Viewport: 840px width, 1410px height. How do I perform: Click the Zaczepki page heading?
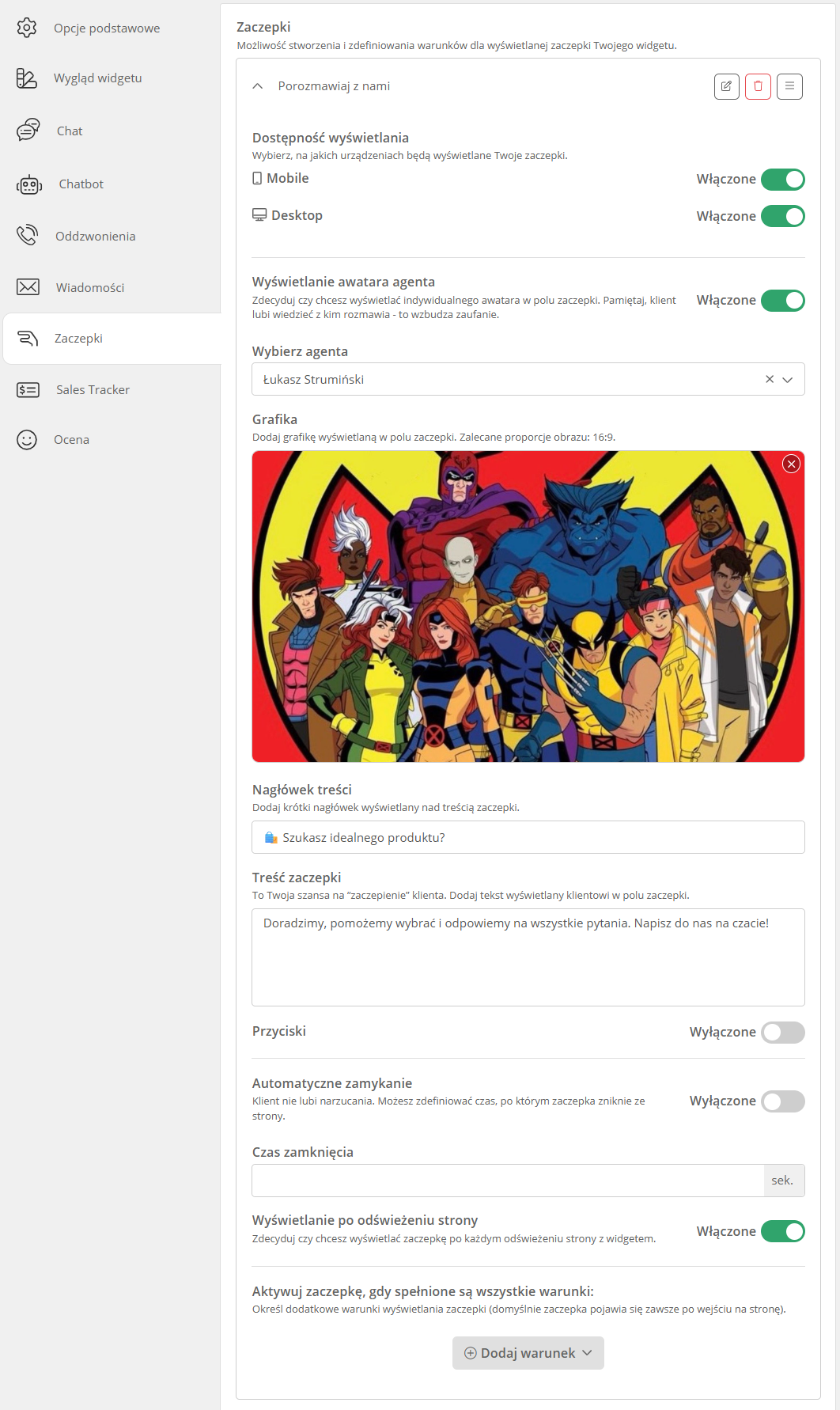pyautogui.click(x=263, y=27)
